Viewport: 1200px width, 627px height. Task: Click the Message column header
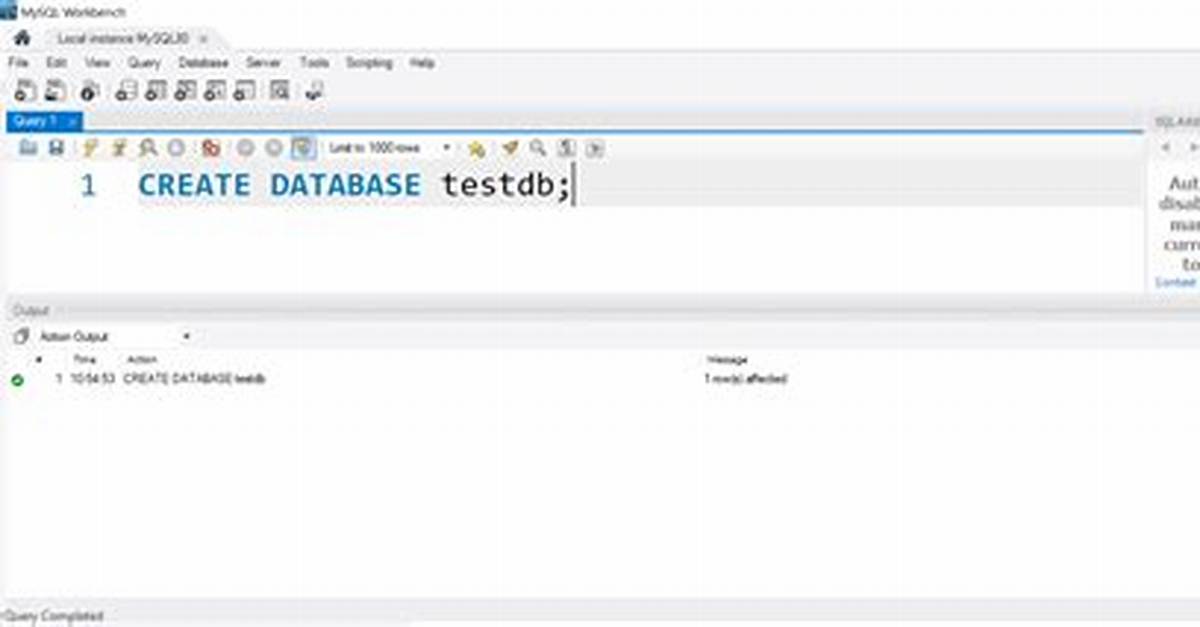click(x=727, y=359)
